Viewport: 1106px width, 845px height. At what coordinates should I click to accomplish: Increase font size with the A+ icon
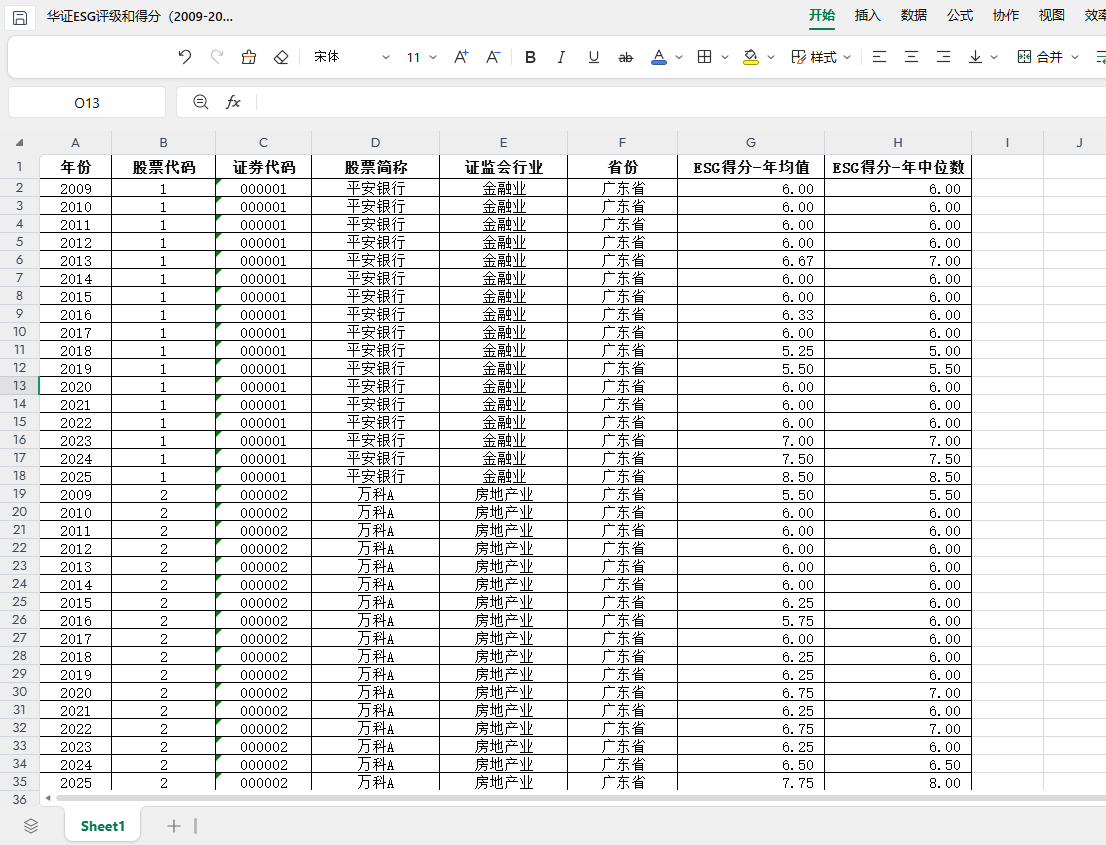[x=461, y=57]
